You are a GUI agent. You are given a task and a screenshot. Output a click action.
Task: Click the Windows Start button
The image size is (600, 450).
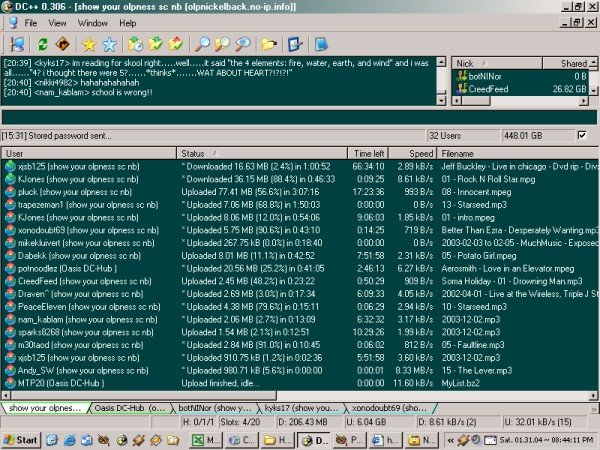(x=21, y=440)
